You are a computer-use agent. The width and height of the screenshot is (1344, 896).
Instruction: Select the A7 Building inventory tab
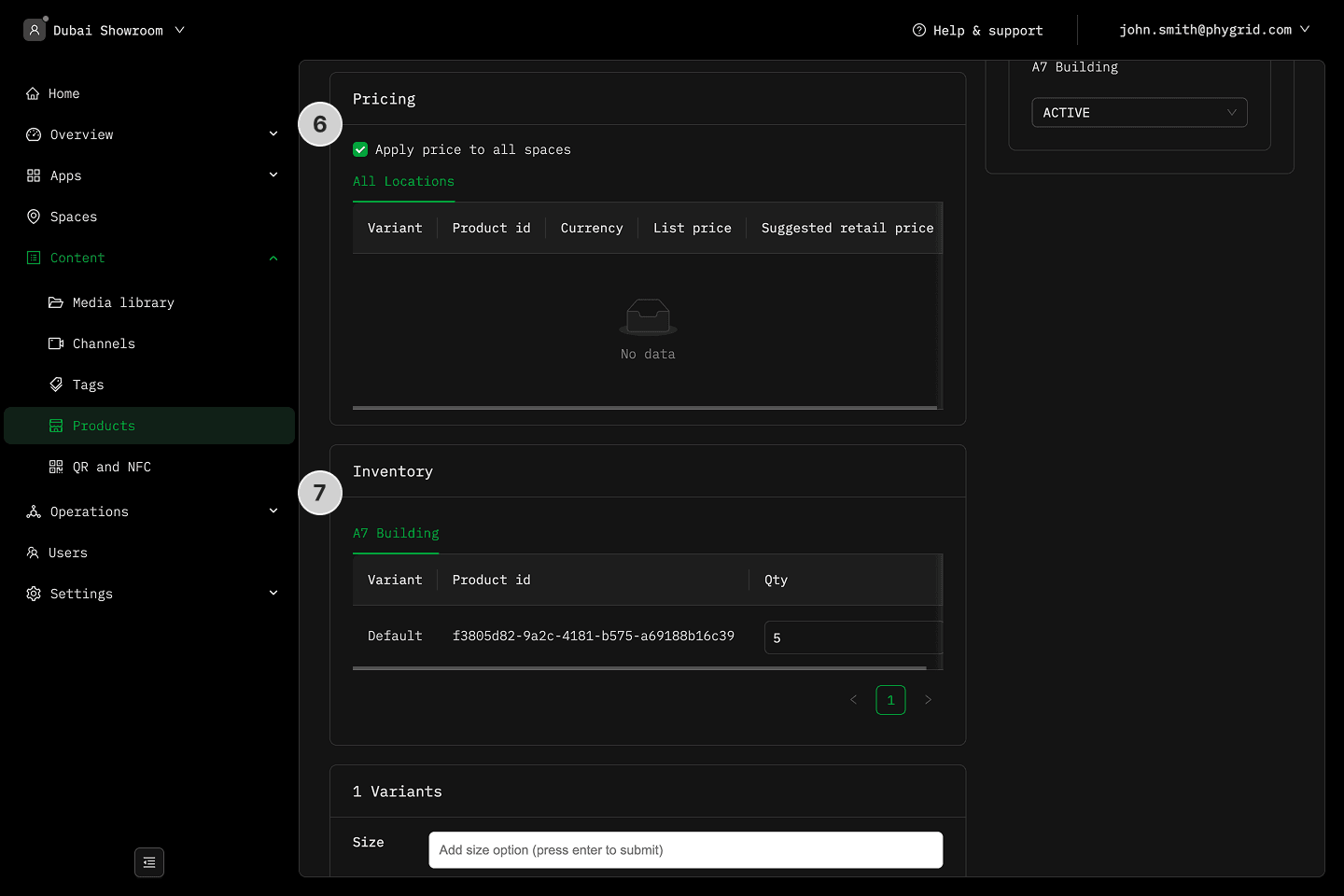tap(396, 533)
